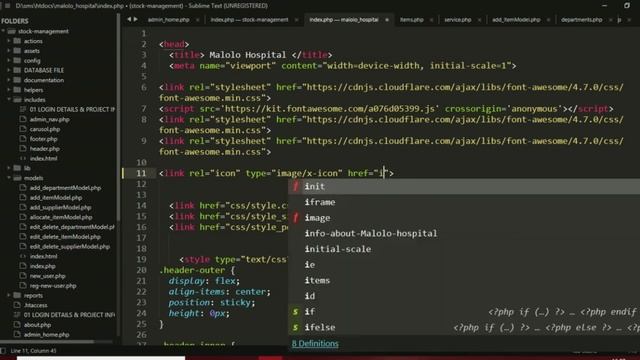Viewport: 640px width, 360px height.
Task: Click sidebar horizontal scrollbar
Action: point(47,342)
